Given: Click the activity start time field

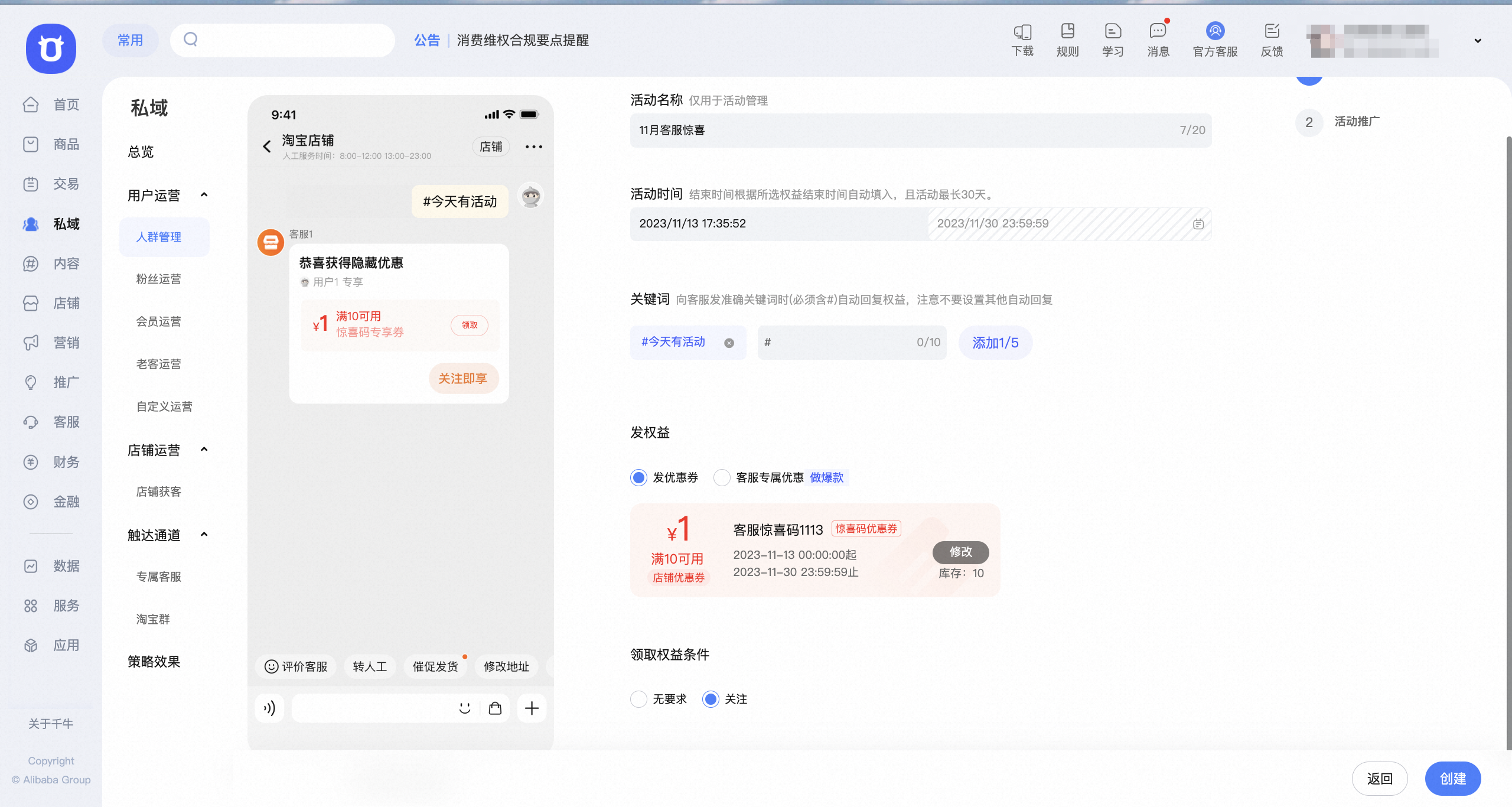Looking at the screenshot, I should tap(779, 224).
